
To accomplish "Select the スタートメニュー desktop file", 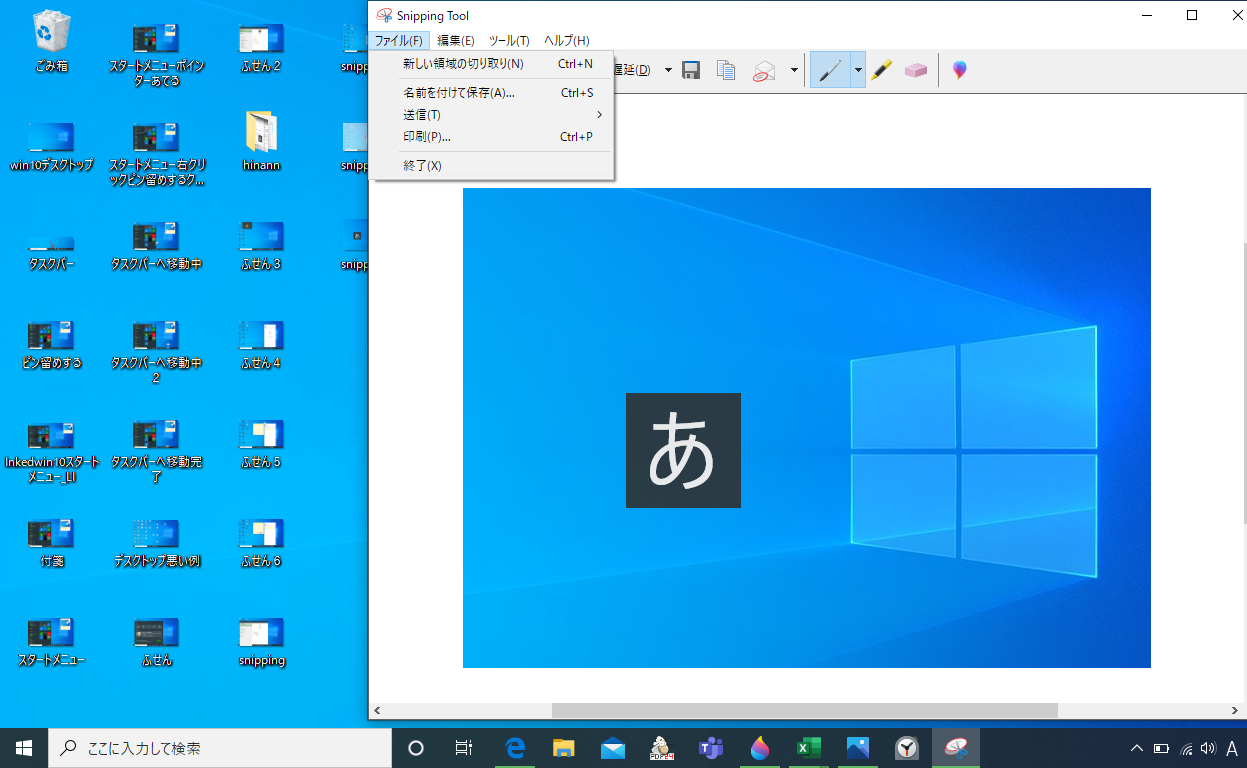I will [51, 641].
